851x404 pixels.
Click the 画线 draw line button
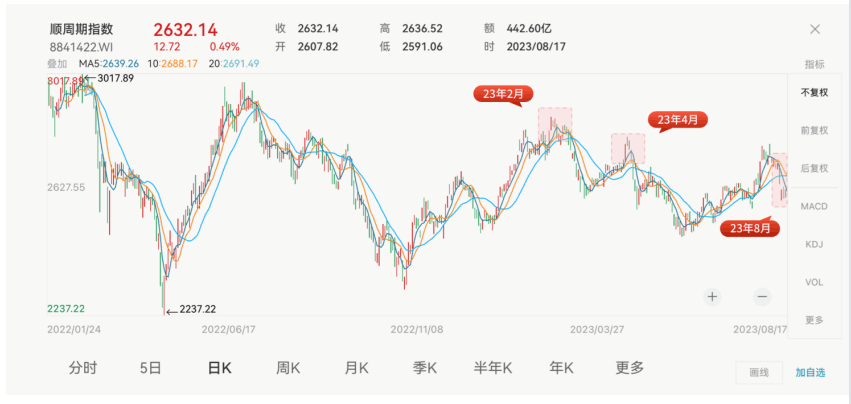(759, 372)
